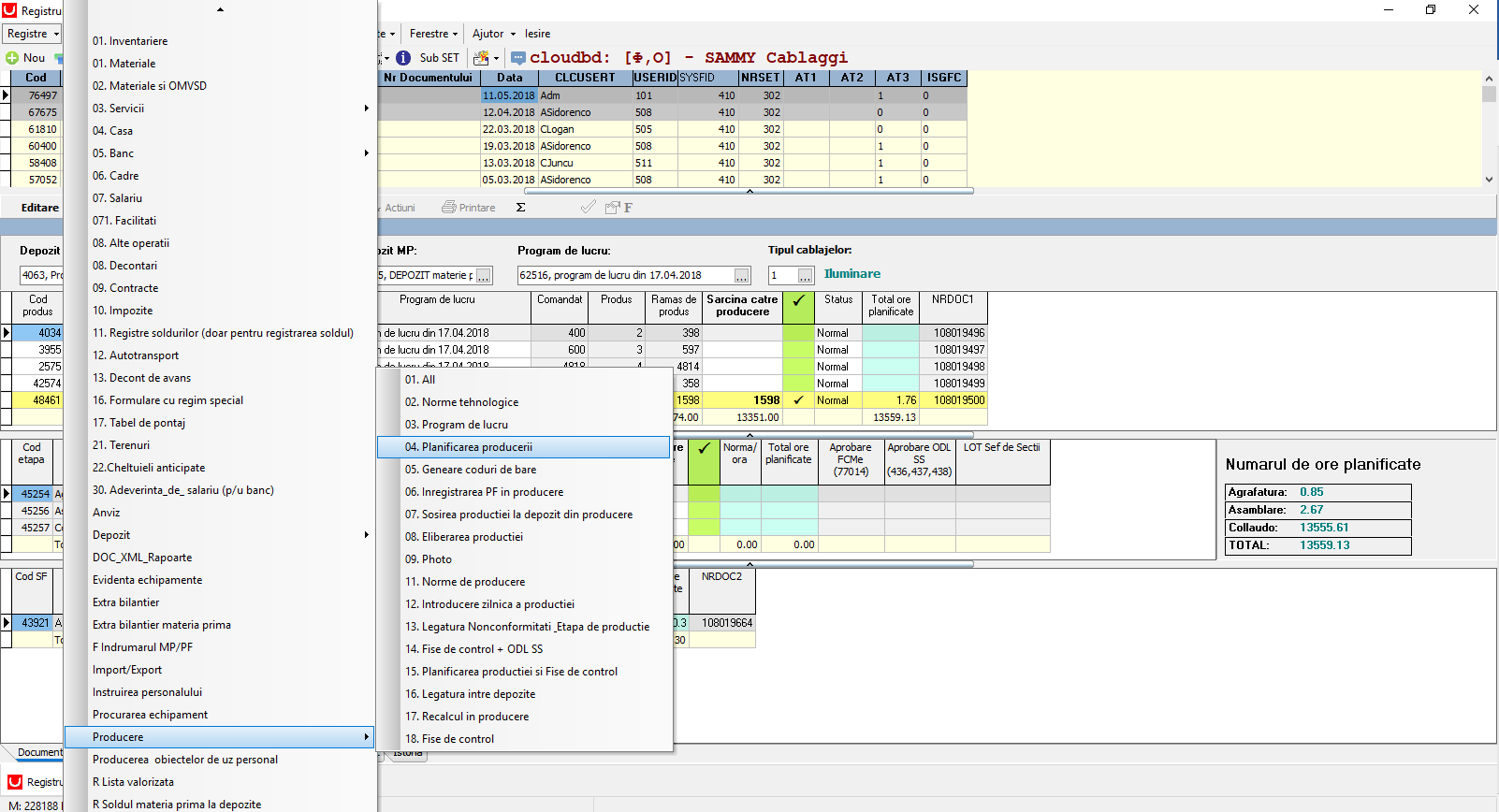
Task: Click the Sub SET button
Action: [439, 58]
